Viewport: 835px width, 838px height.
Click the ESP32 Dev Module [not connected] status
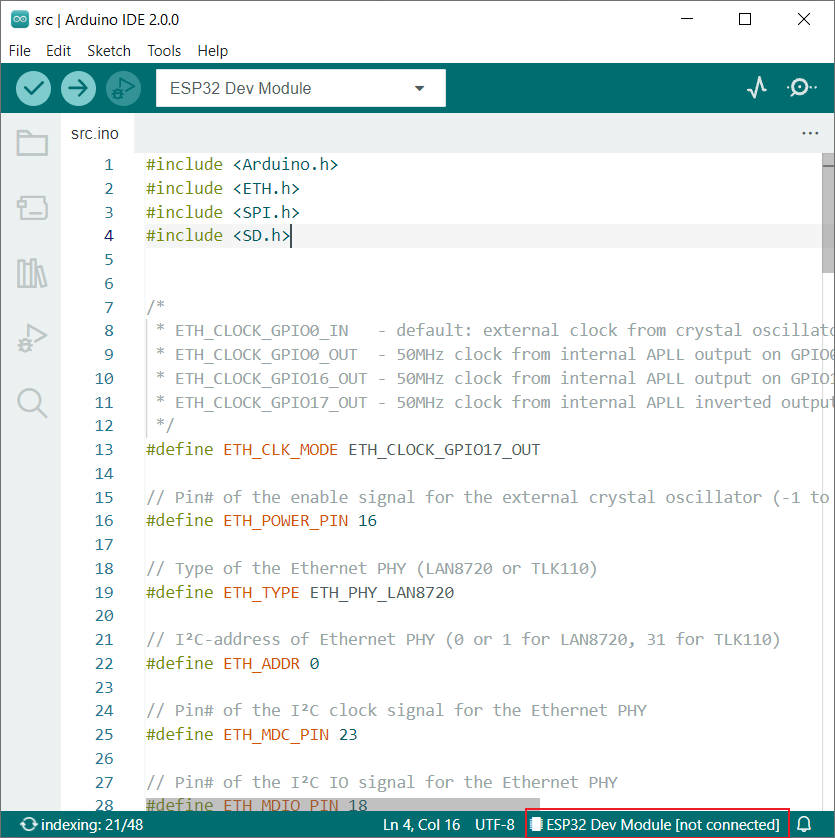(x=657, y=825)
